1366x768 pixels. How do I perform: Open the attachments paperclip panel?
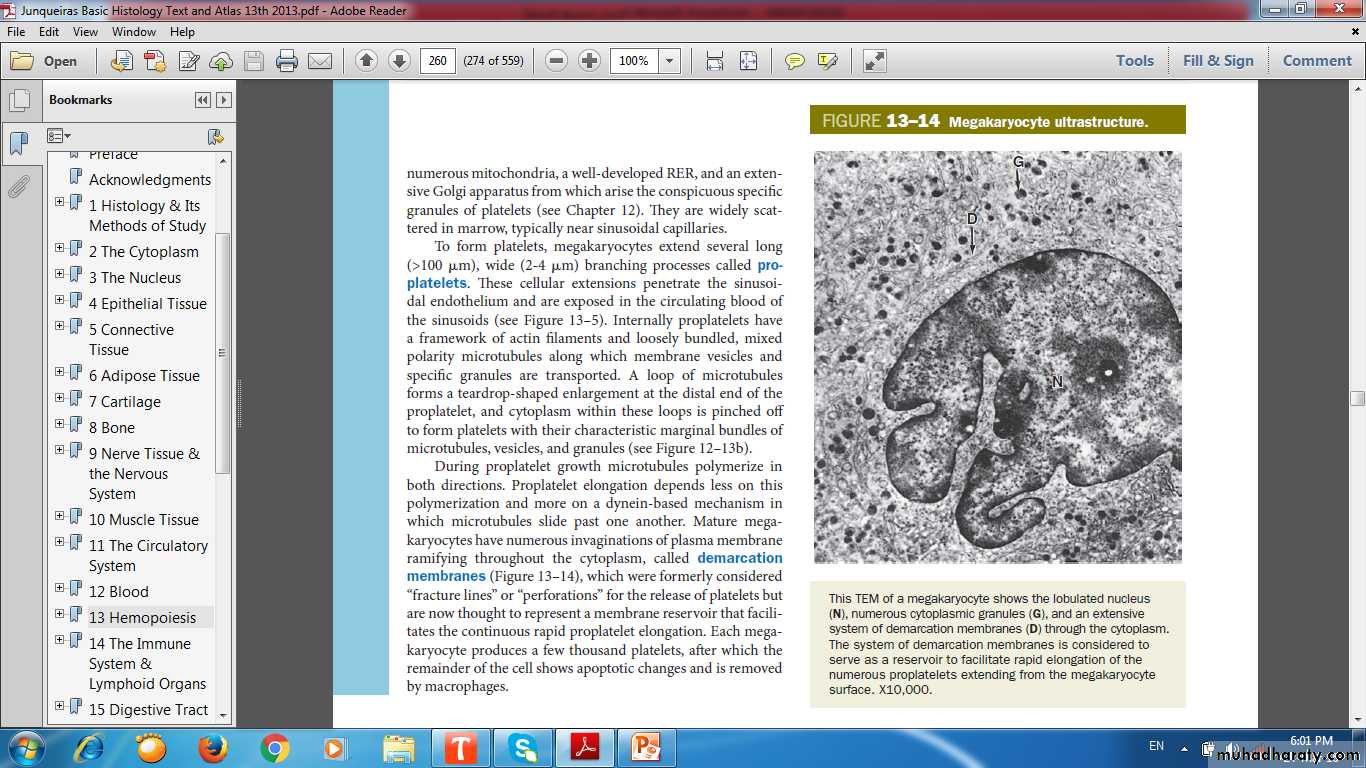point(19,186)
